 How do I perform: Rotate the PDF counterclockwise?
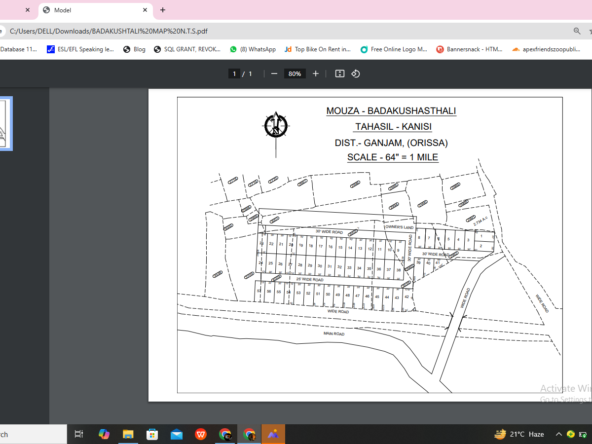[356, 74]
